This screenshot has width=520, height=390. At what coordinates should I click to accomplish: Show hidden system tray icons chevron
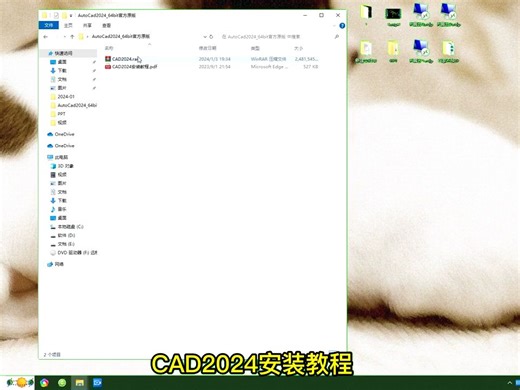(x=510, y=383)
